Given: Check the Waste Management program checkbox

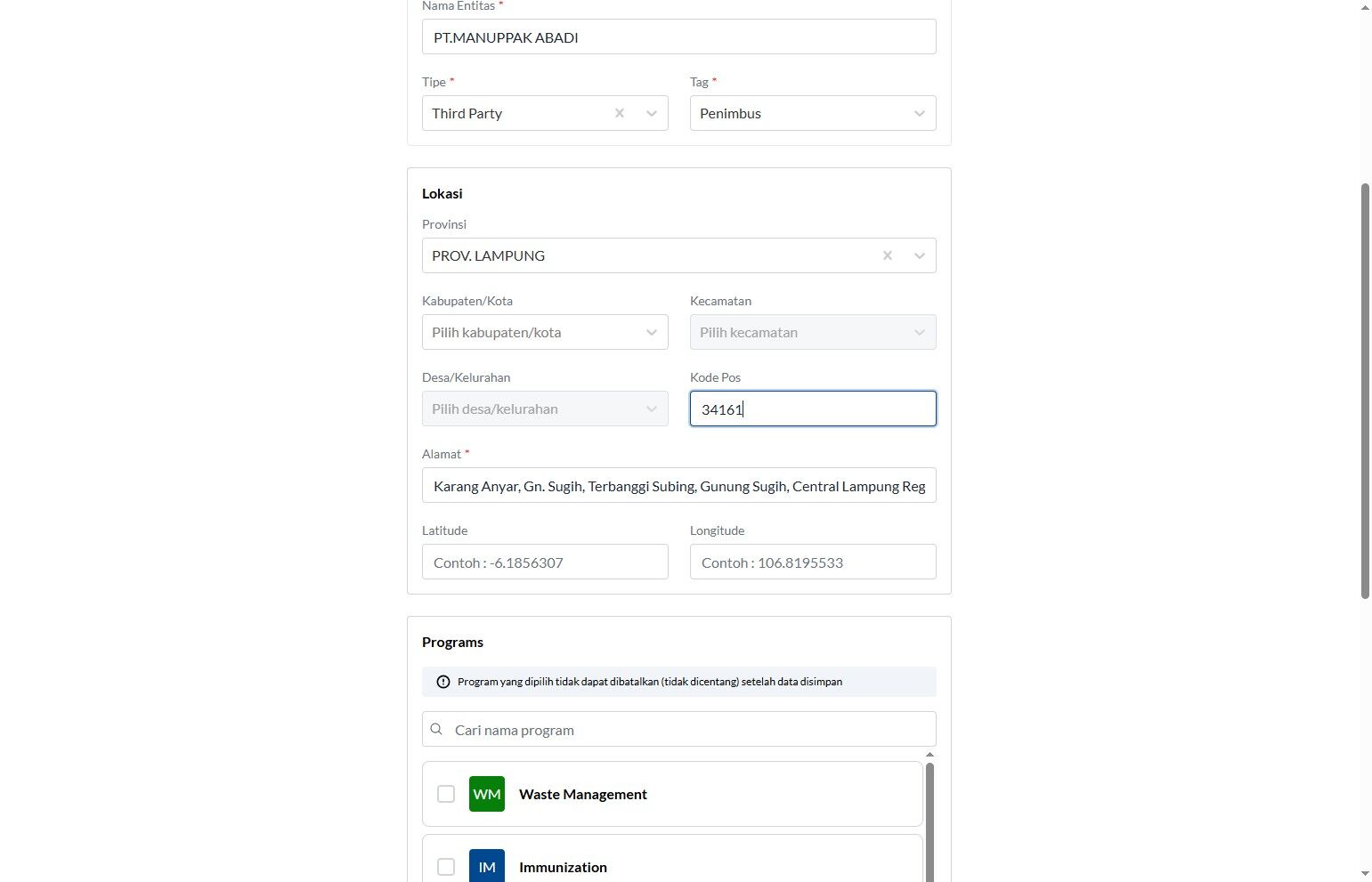Looking at the screenshot, I should [x=446, y=794].
